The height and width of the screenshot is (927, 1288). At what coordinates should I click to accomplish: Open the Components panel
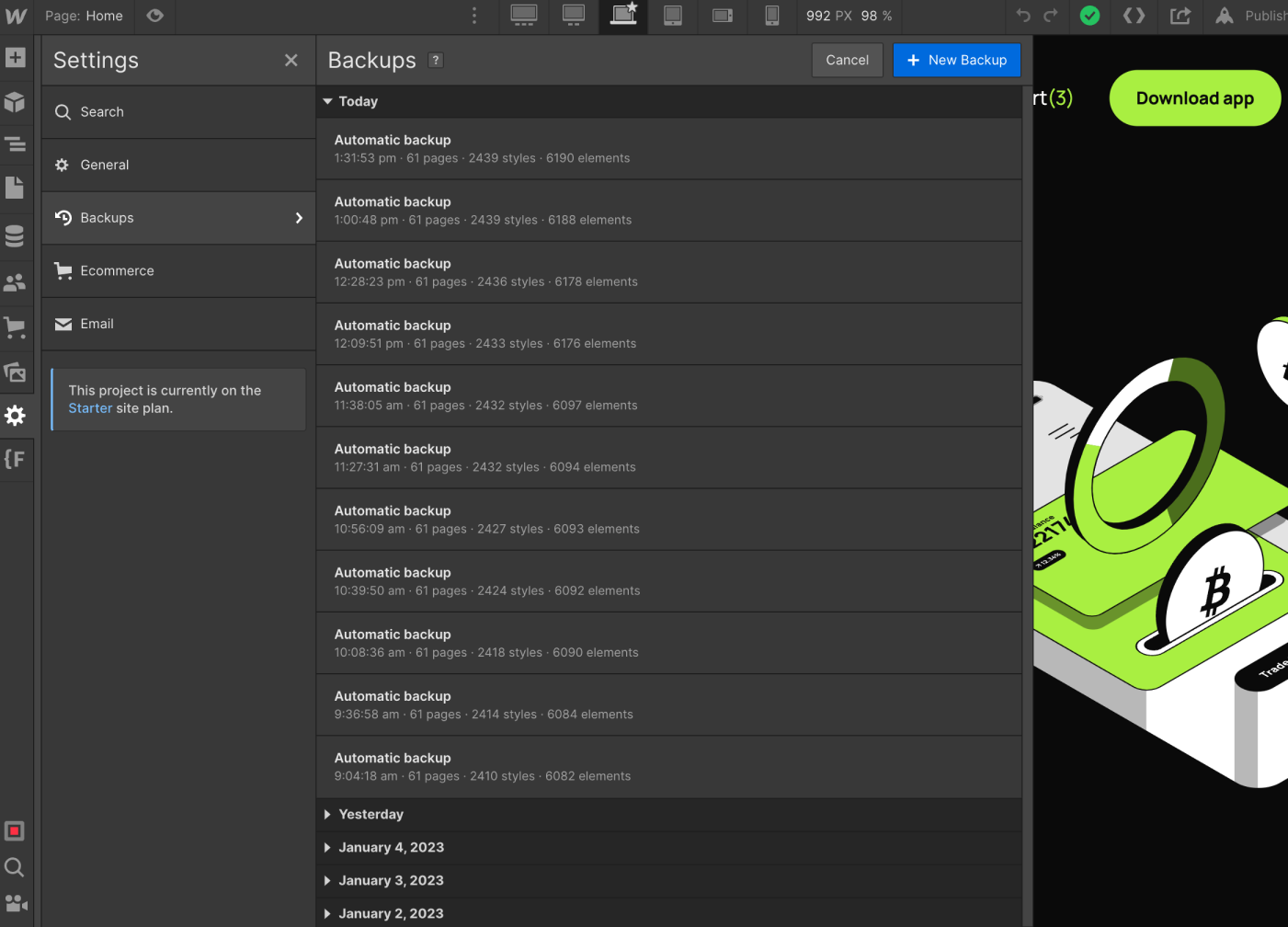(x=16, y=101)
